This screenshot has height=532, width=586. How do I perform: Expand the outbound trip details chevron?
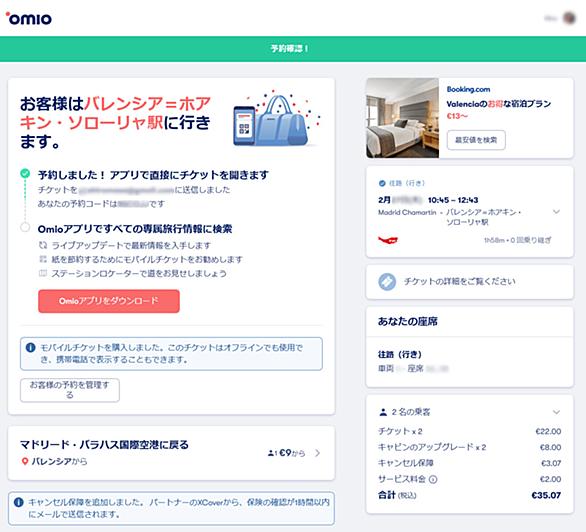pyautogui.click(x=556, y=211)
